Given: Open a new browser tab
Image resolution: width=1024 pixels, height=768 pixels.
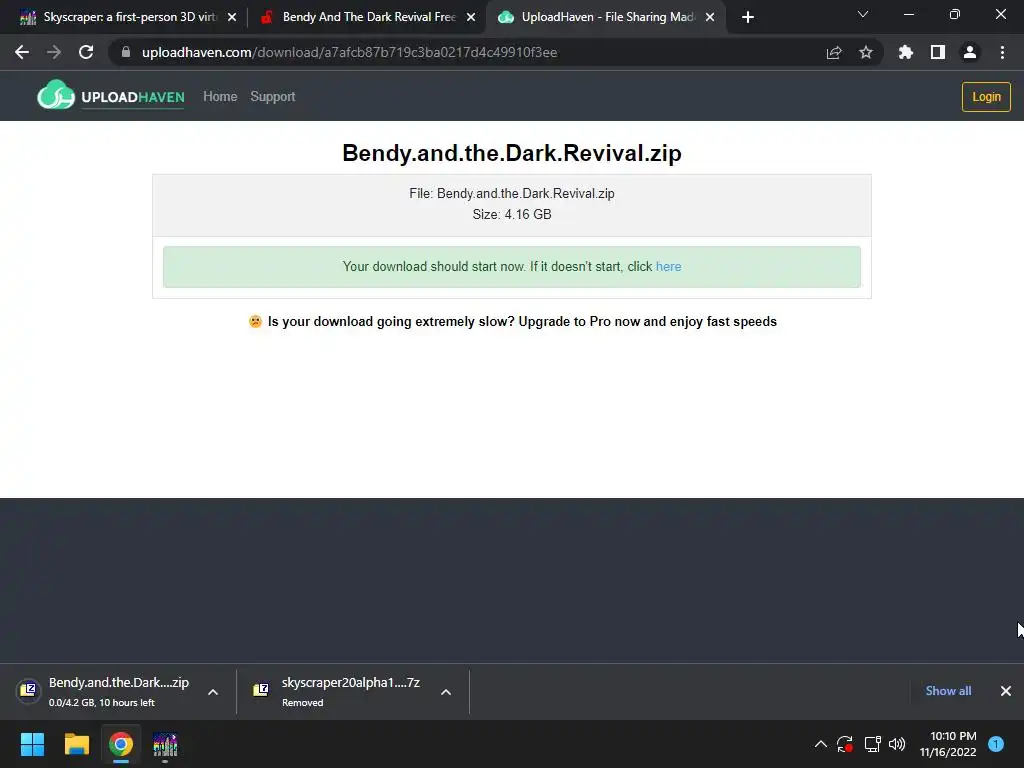Looking at the screenshot, I should tap(748, 17).
